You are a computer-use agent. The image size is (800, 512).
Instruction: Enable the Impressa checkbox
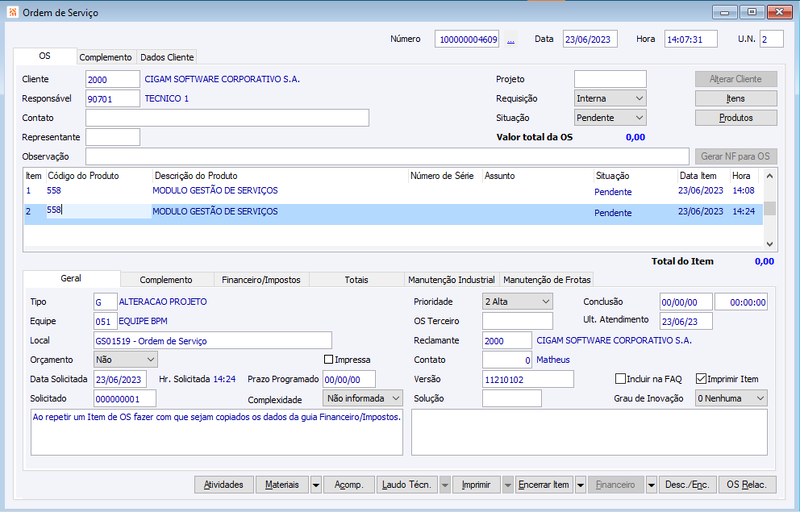[x=329, y=360]
